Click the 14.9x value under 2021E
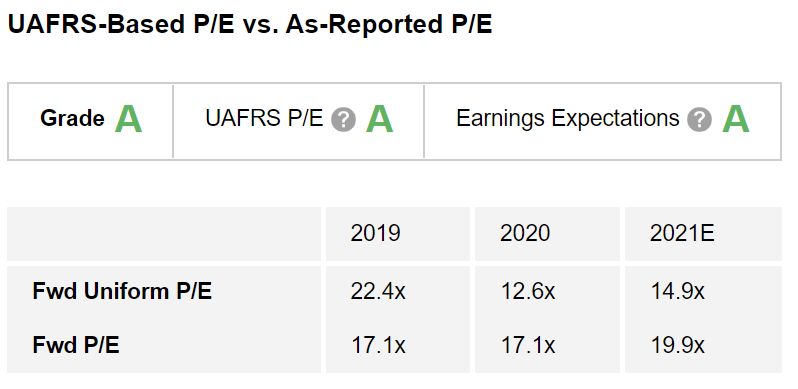This screenshot has width=798, height=389. tap(678, 291)
